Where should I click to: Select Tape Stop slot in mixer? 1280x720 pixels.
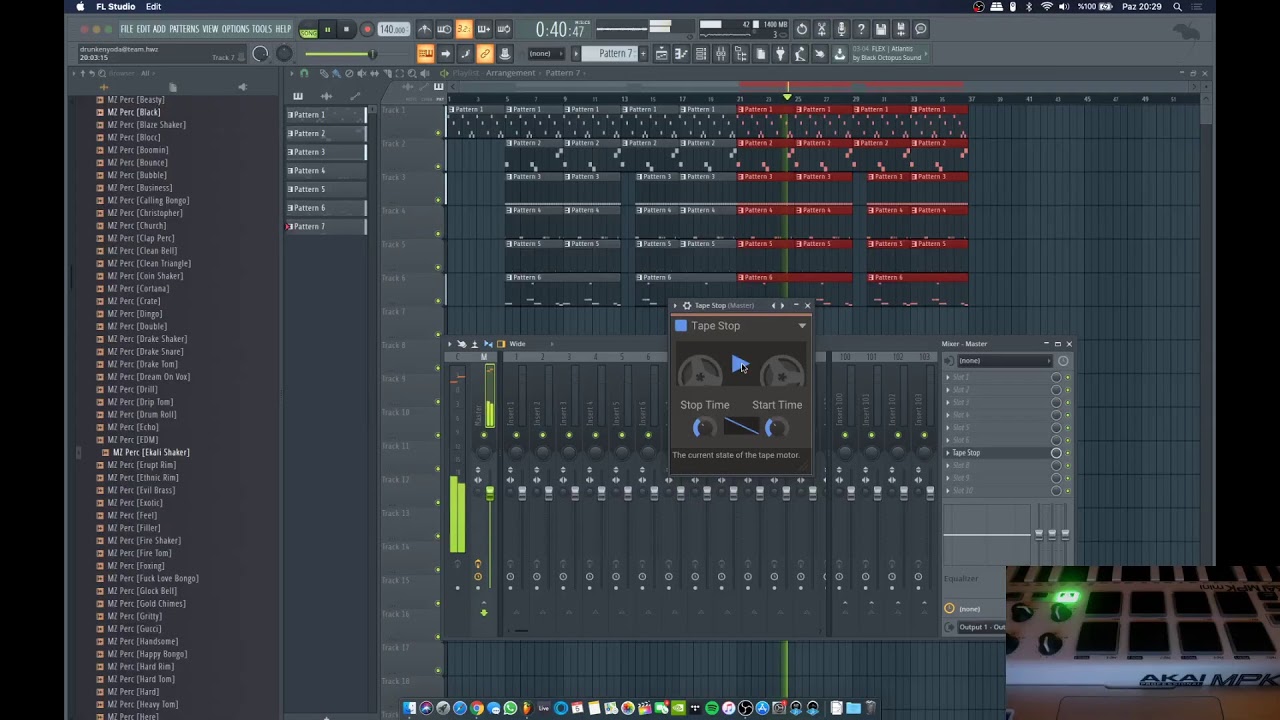pyautogui.click(x=998, y=453)
